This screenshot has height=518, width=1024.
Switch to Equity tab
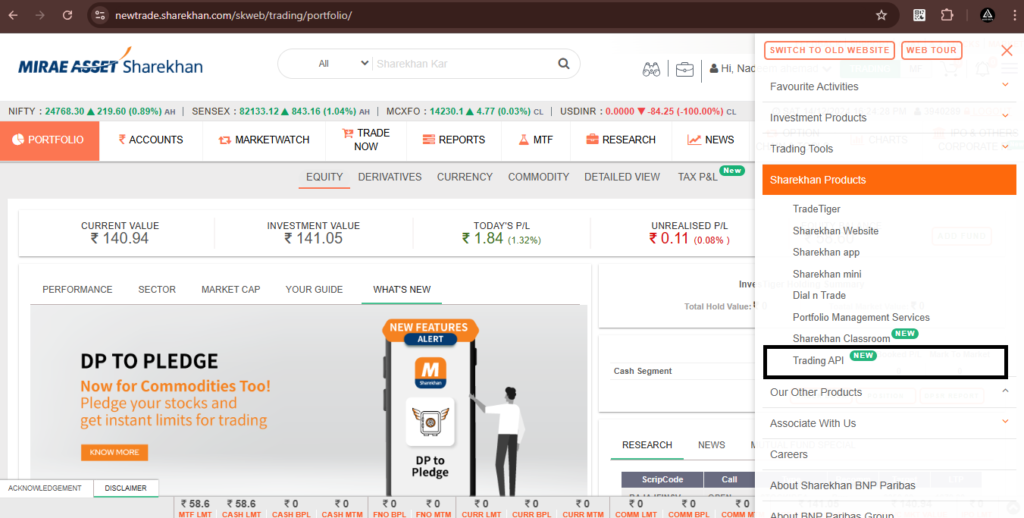pyautogui.click(x=324, y=177)
